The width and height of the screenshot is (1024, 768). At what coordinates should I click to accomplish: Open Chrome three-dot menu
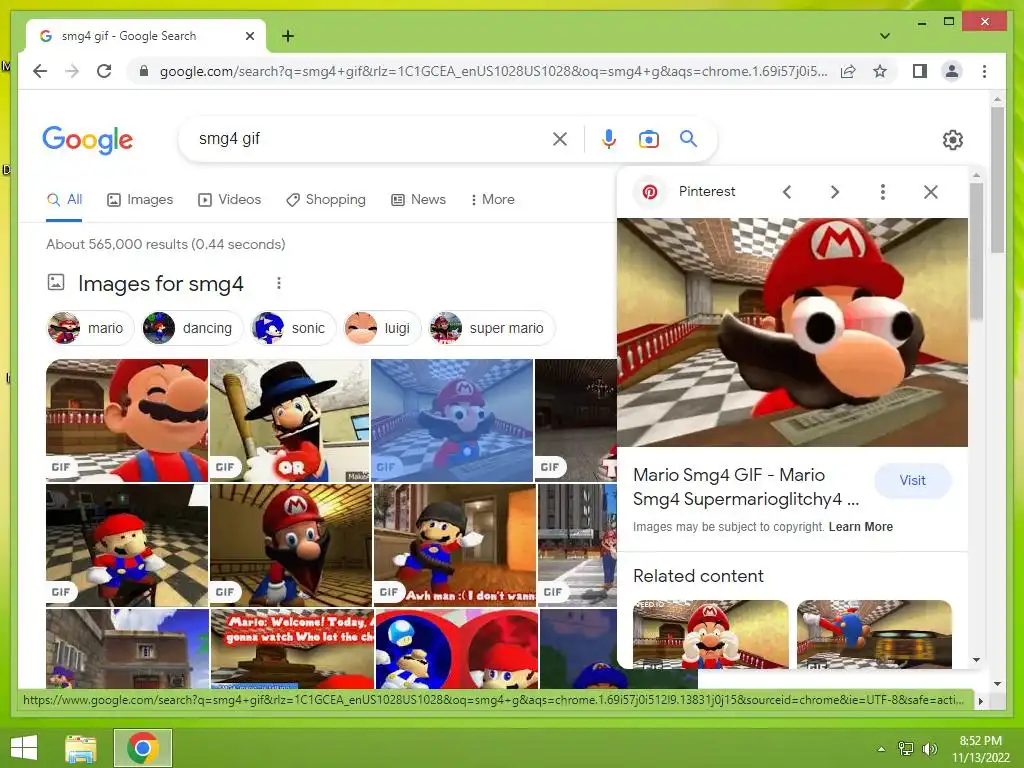click(984, 71)
